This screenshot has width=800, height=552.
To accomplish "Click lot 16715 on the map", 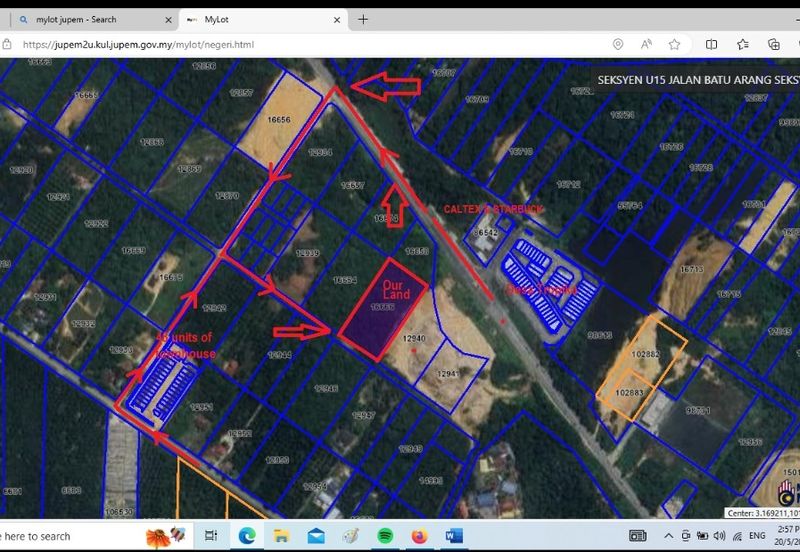I will [x=729, y=294].
